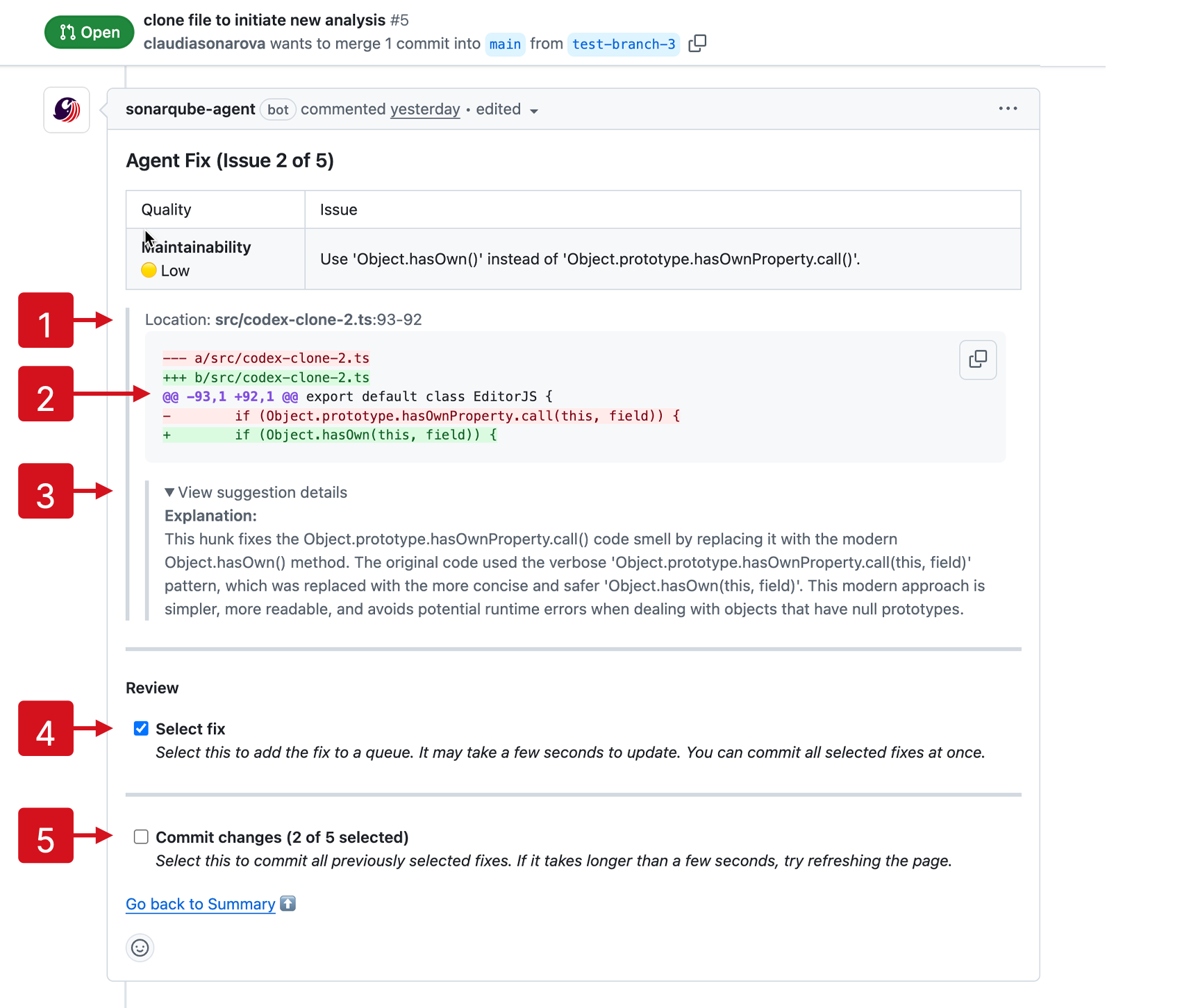The image size is (1182, 1008).
Task: Select the src/codex-clone-2.ts location text
Action: tap(293, 319)
